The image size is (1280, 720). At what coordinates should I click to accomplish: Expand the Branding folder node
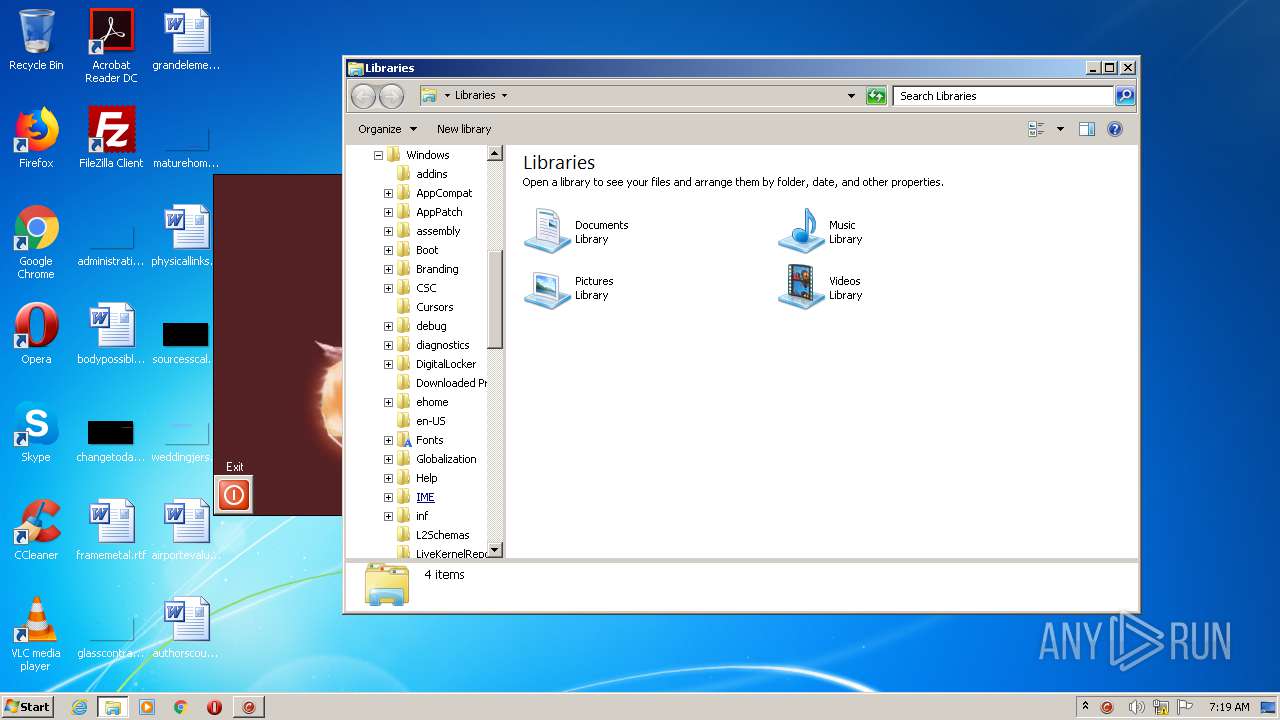[388, 269]
